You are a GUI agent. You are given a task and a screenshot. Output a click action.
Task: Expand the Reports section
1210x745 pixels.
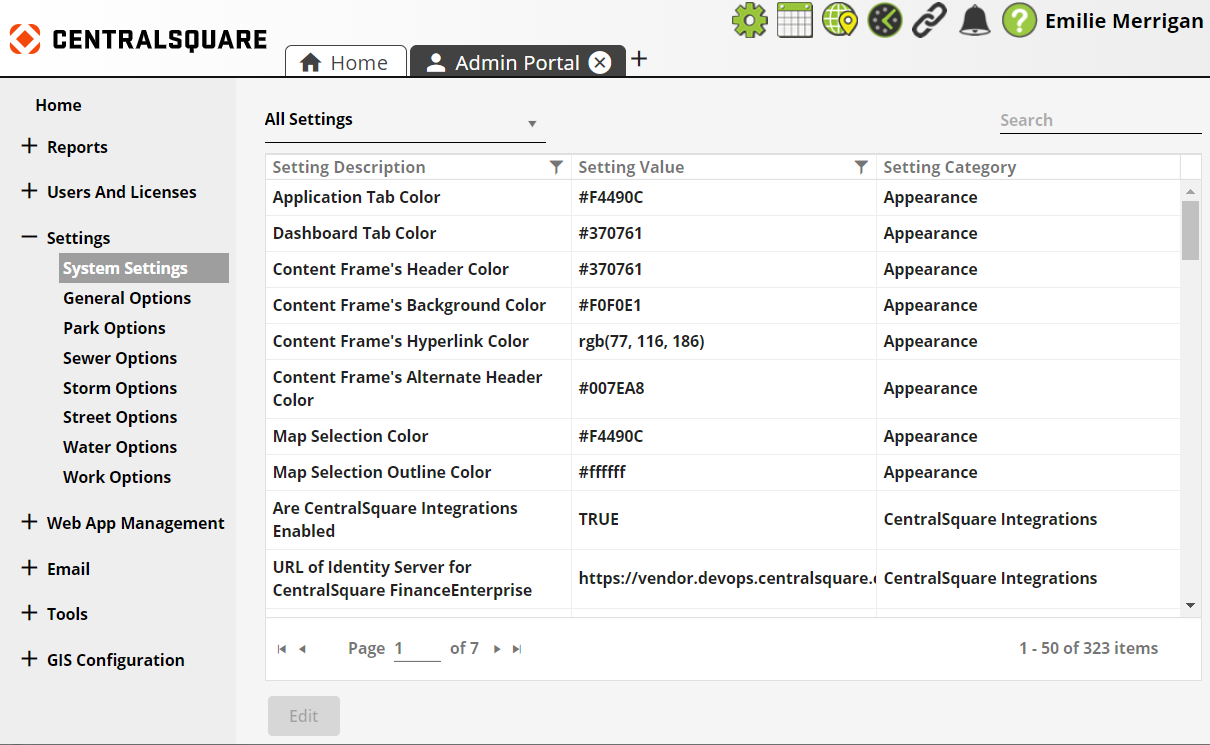29,147
